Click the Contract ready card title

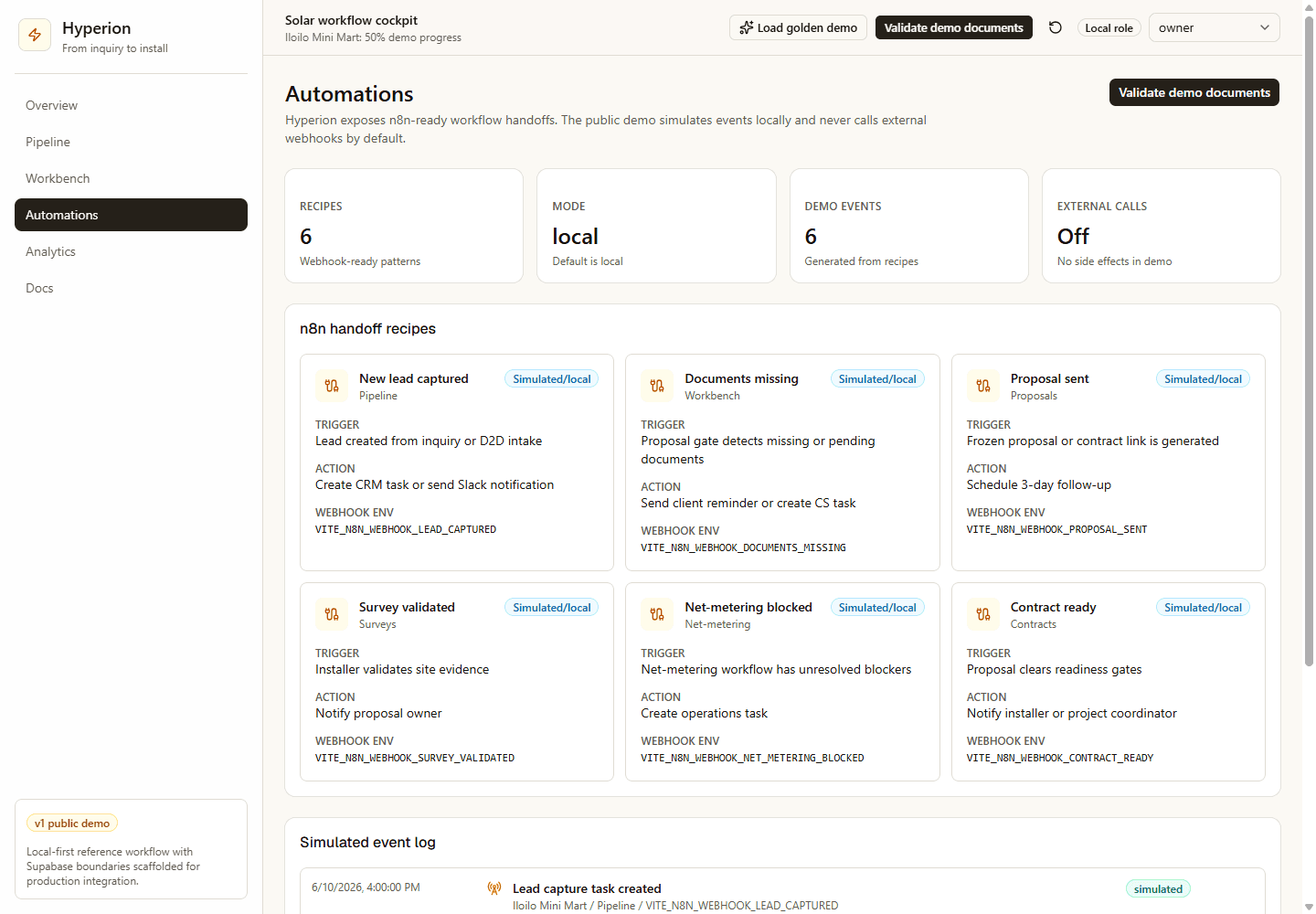[1053, 607]
